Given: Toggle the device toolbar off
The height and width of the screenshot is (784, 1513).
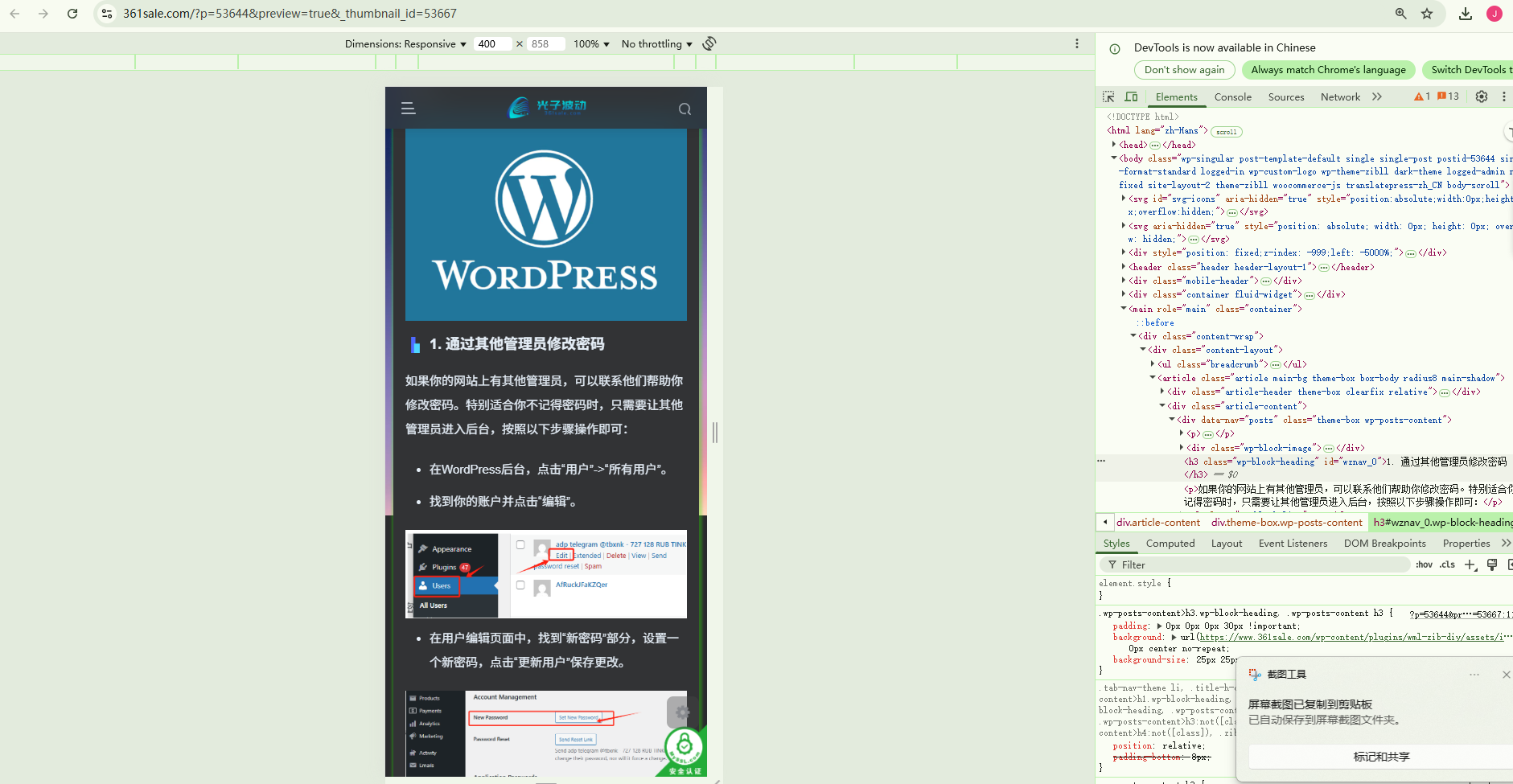Looking at the screenshot, I should [1131, 96].
